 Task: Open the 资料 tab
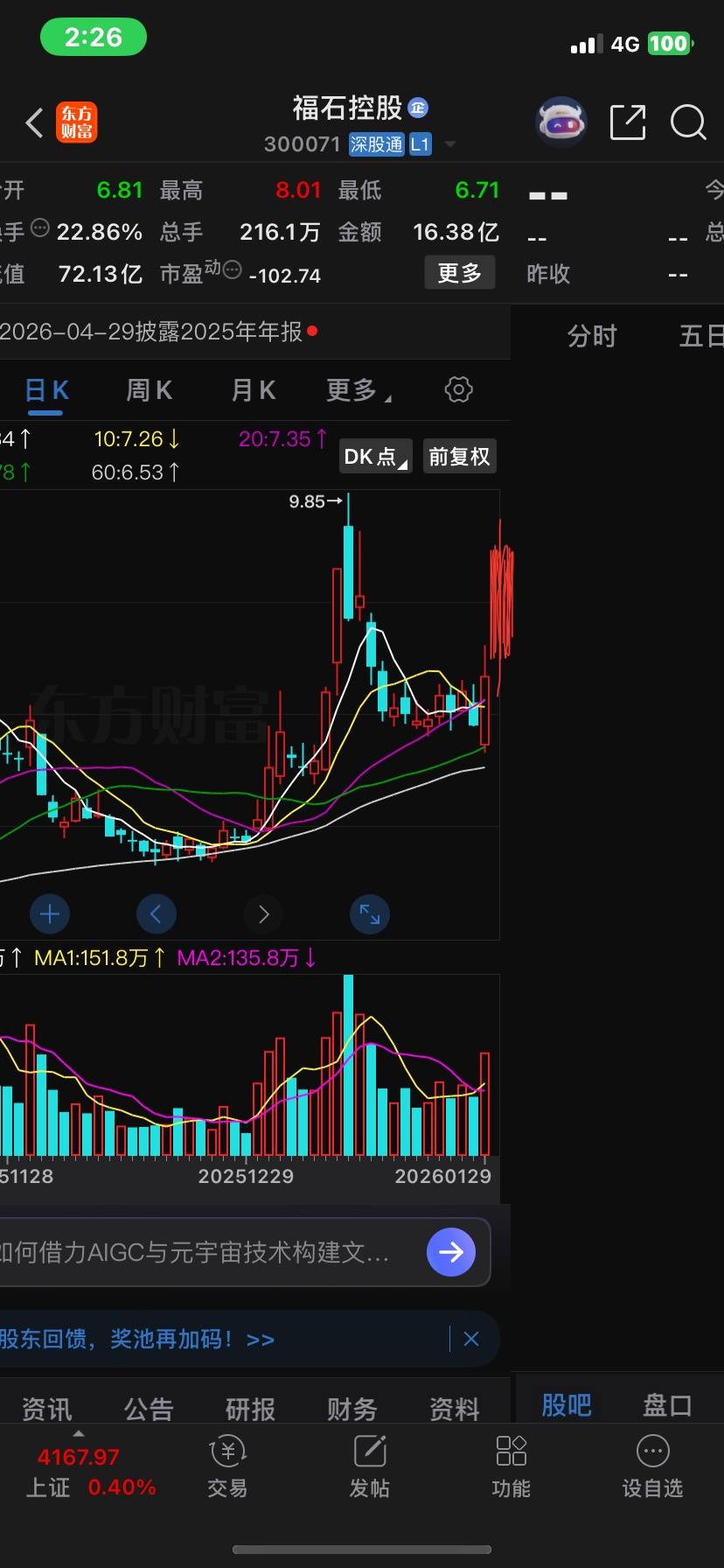tap(455, 1409)
